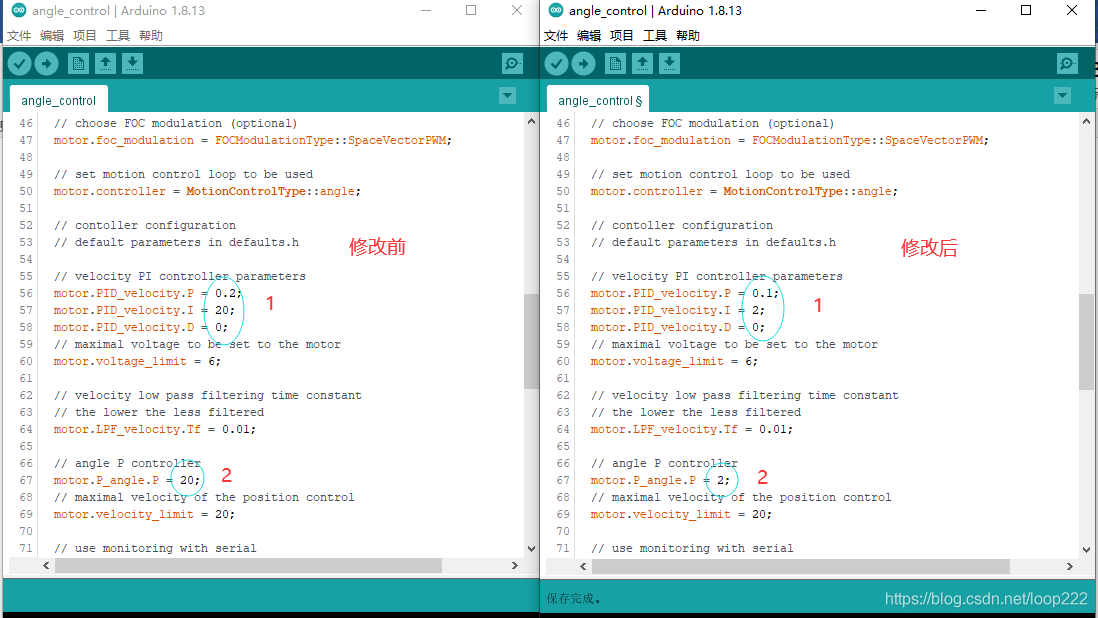This screenshot has width=1098, height=618.
Task: Open sketch icon in right window
Action: click(x=642, y=64)
